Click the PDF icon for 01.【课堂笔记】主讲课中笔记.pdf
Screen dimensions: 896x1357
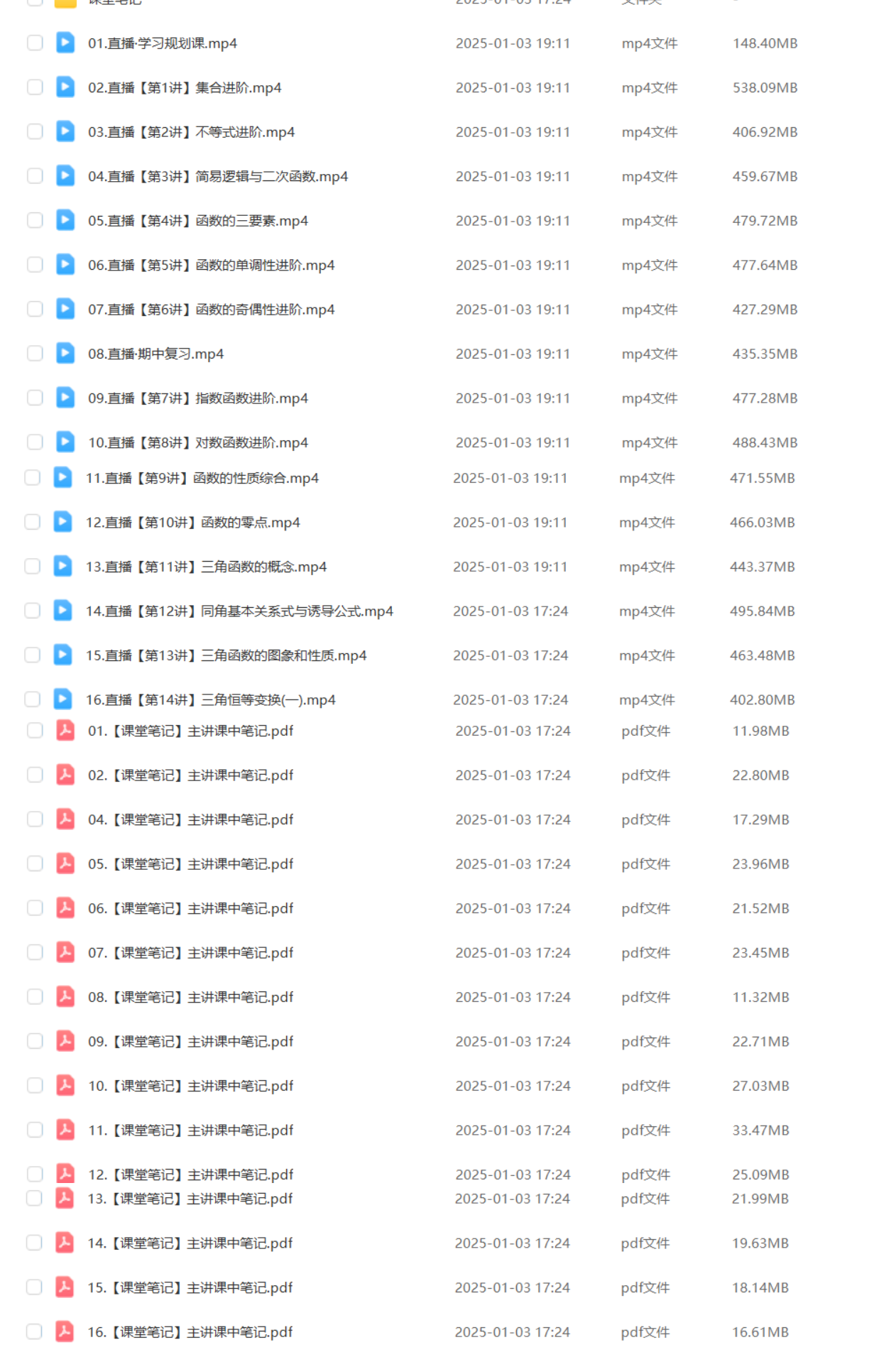tap(65, 730)
